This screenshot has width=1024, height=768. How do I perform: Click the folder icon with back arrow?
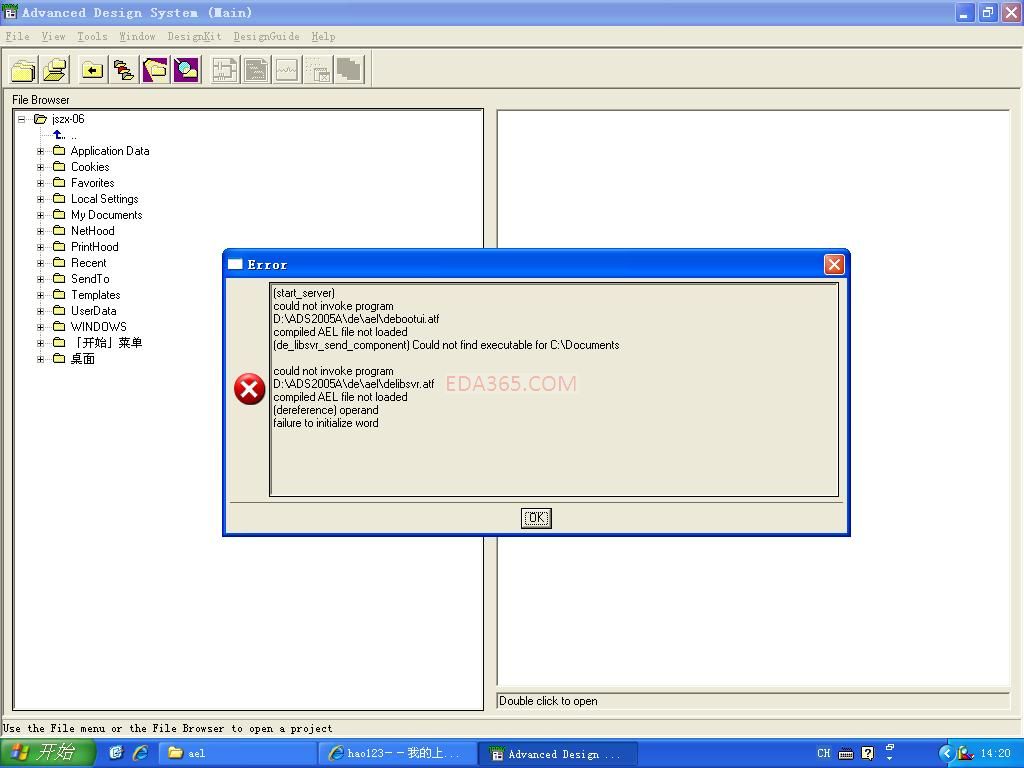click(93, 69)
